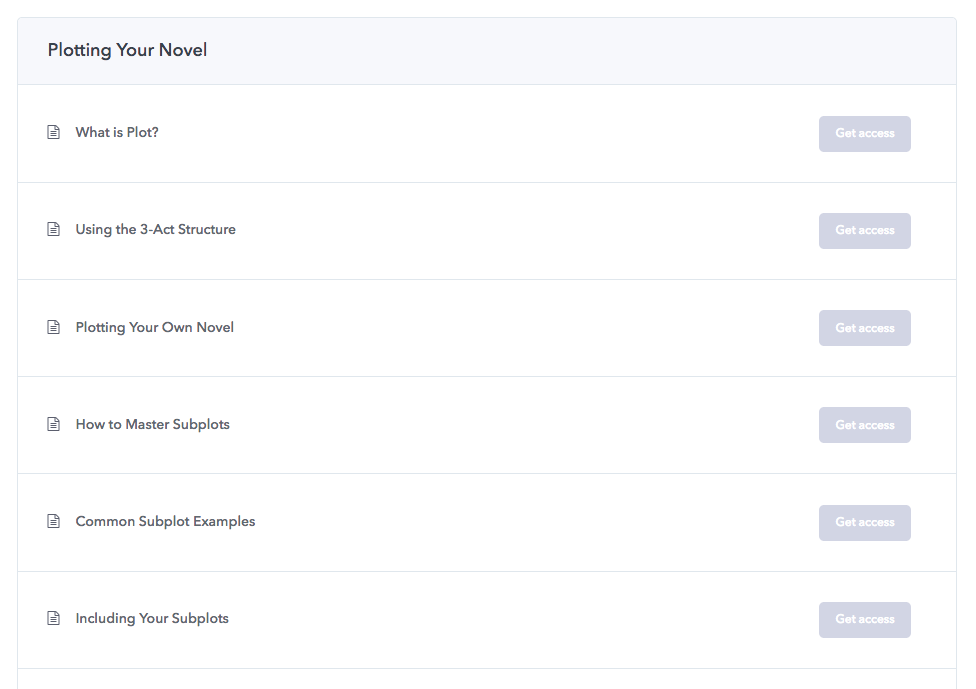Open the Plotting Your Own Novel lesson

click(154, 327)
